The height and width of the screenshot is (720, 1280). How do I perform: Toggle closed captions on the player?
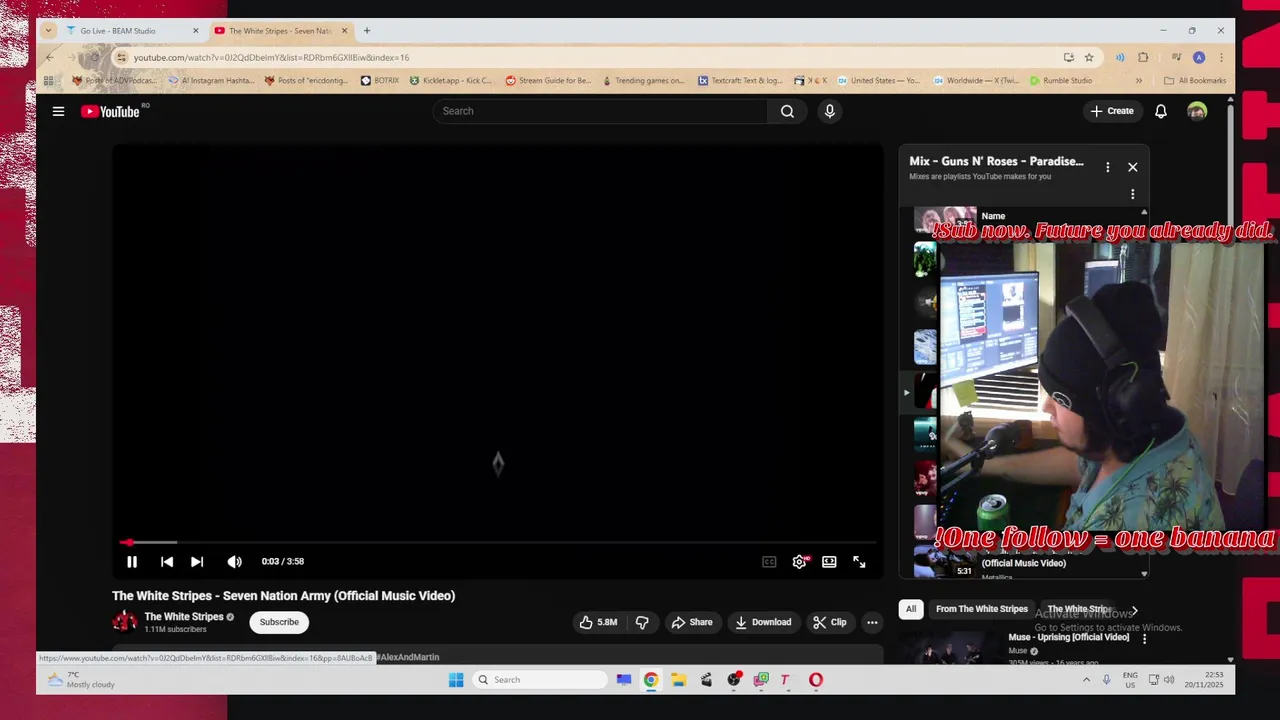tap(769, 562)
